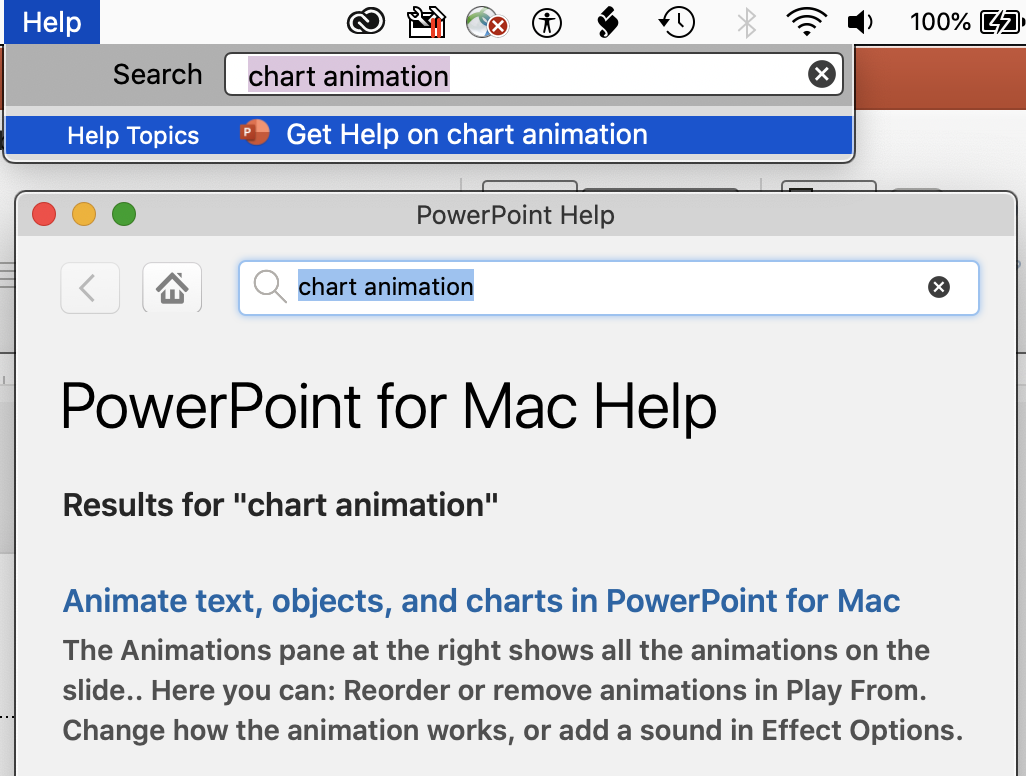
Task: Open the Adobe Creative Cloud menu bar icon
Action: click(367, 21)
